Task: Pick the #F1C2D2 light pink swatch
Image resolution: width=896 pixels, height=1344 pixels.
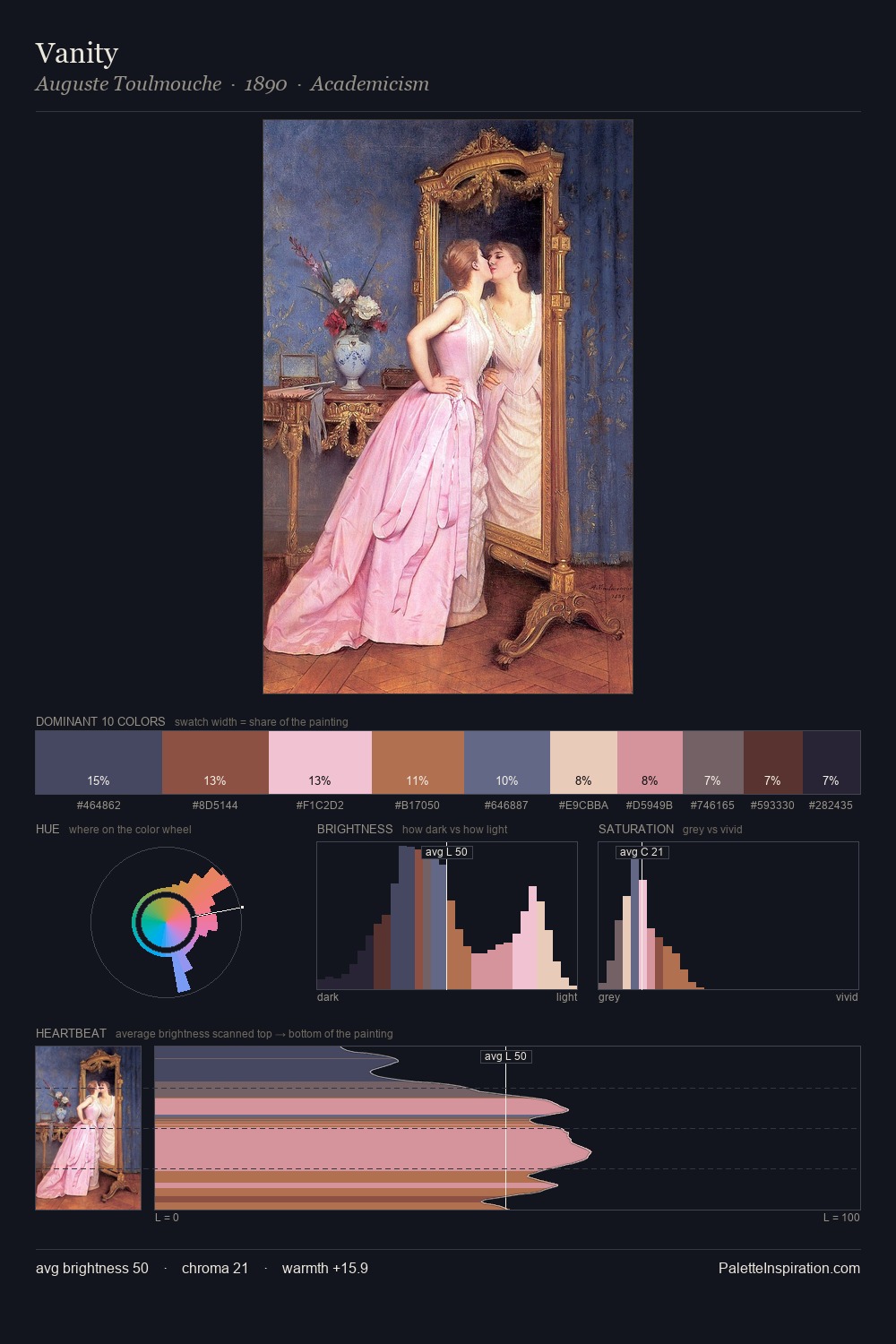Action: (x=320, y=762)
